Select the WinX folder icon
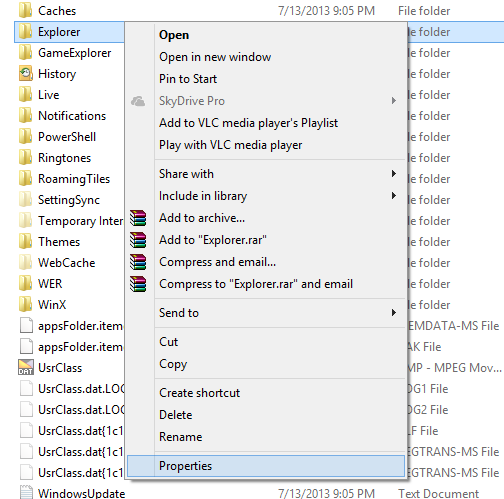504x499 pixels. [26, 305]
